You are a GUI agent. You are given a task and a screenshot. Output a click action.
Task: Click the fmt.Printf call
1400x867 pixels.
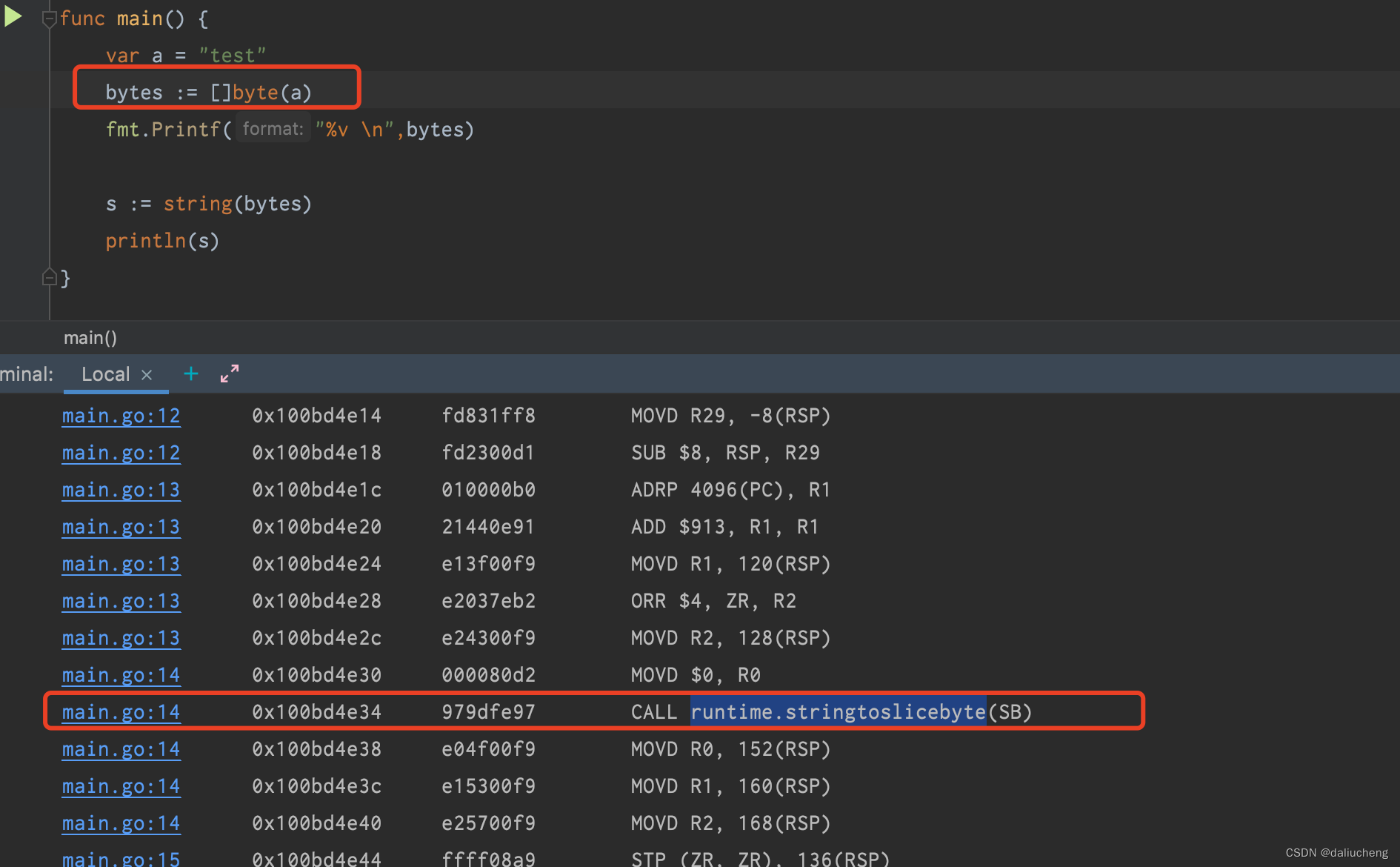[290, 130]
